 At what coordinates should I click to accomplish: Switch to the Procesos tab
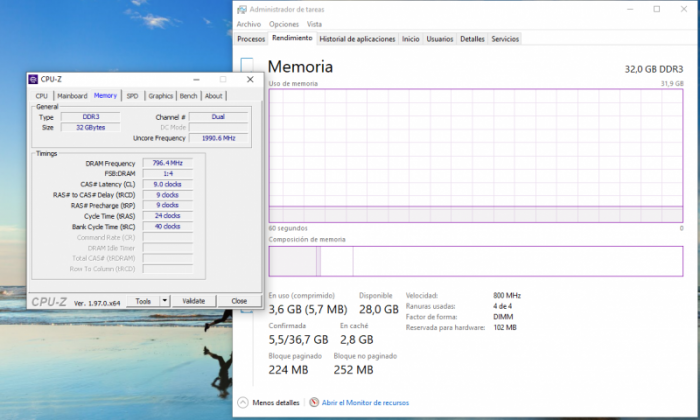[x=251, y=39]
